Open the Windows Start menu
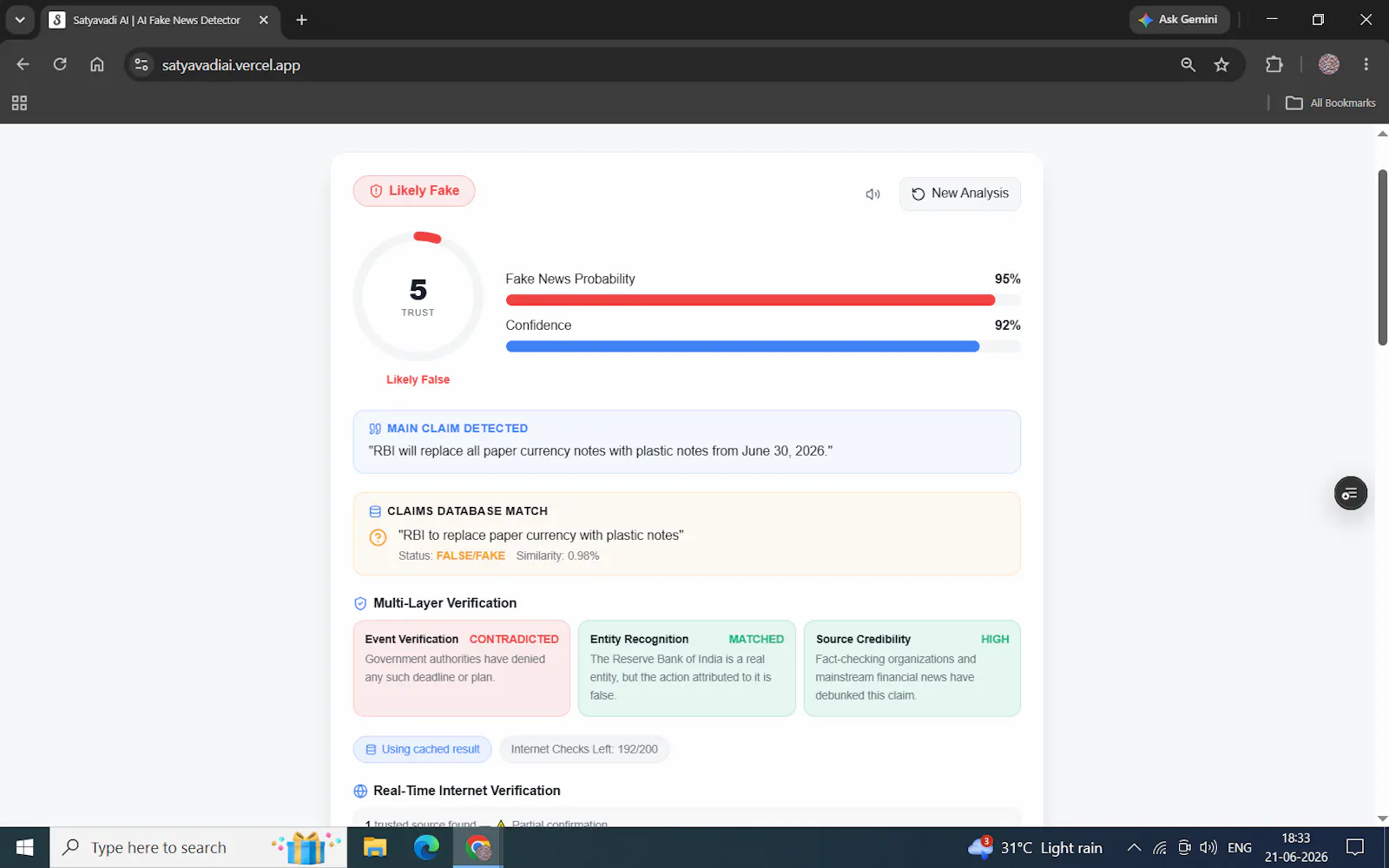This screenshot has width=1389, height=868. click(x=24, y=847)
